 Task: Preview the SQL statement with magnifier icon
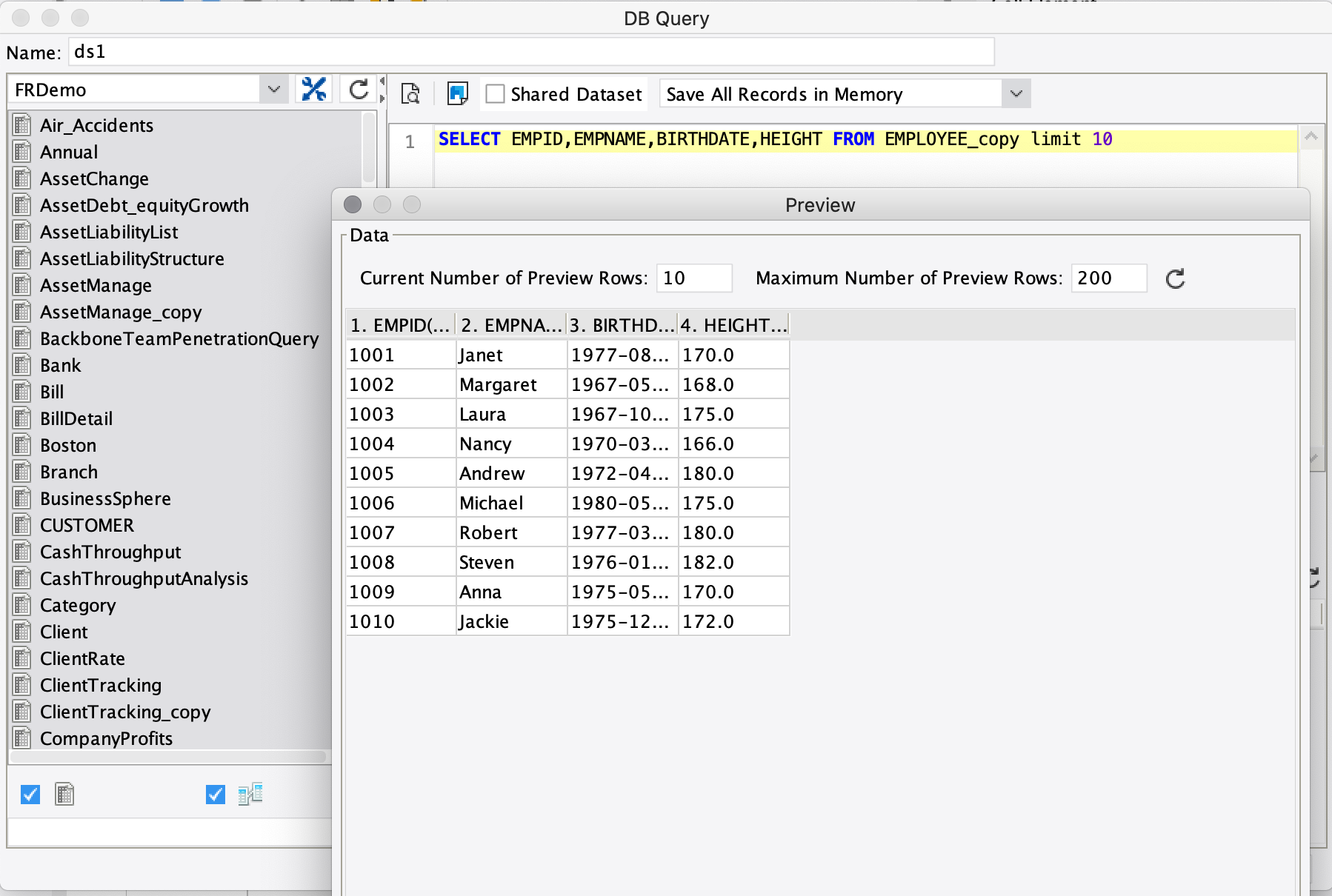[x=411, y=94]
